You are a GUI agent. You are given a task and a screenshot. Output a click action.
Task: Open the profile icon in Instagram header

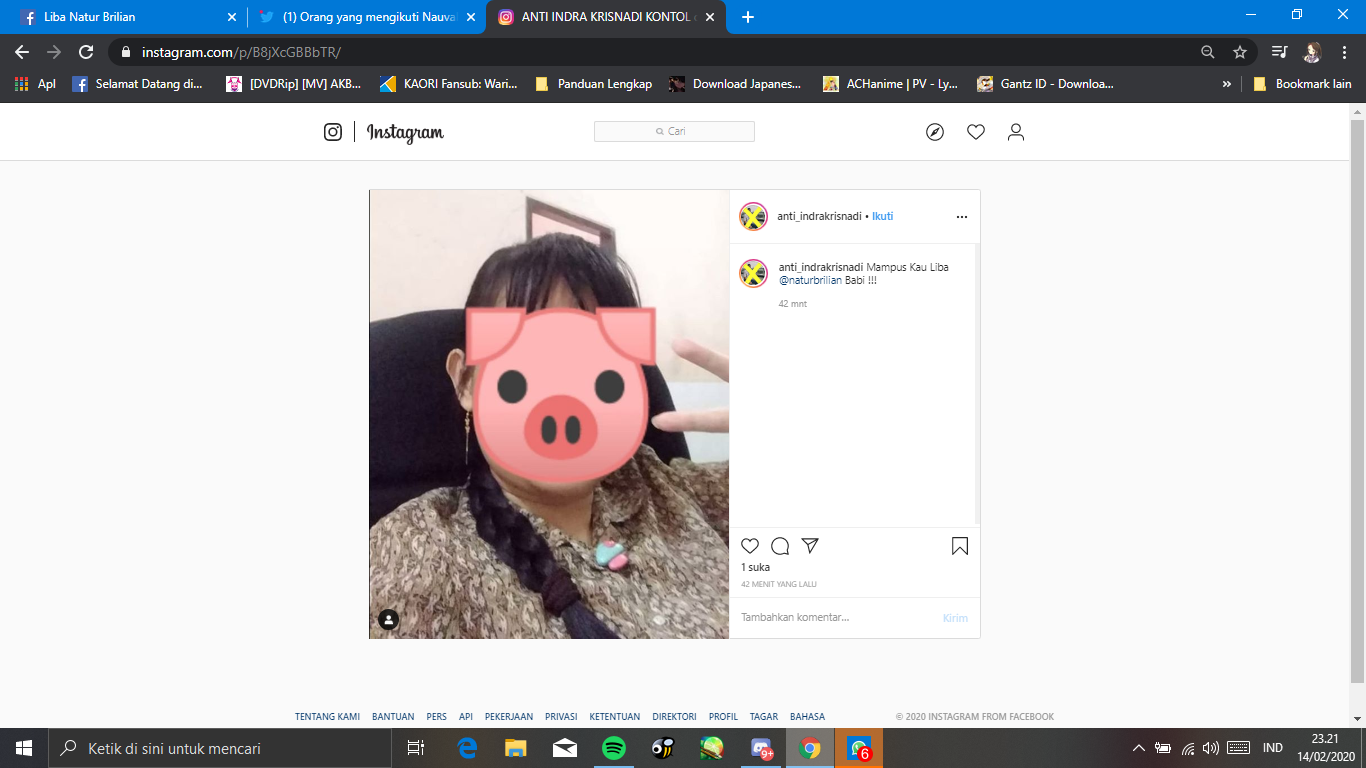pyautogui.click(x=1016, y=132)
